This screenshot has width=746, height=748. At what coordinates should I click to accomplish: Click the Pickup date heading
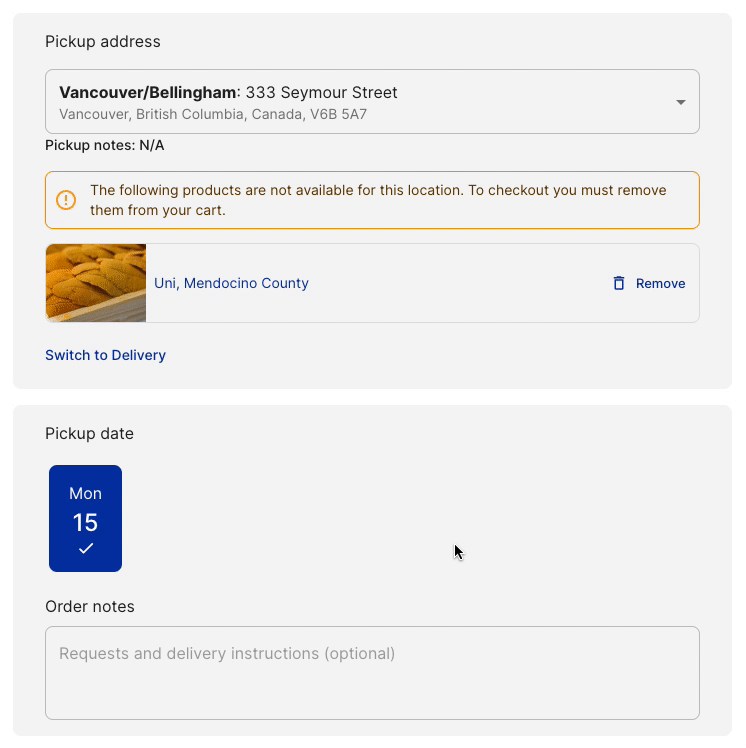[x=89, y=433]
